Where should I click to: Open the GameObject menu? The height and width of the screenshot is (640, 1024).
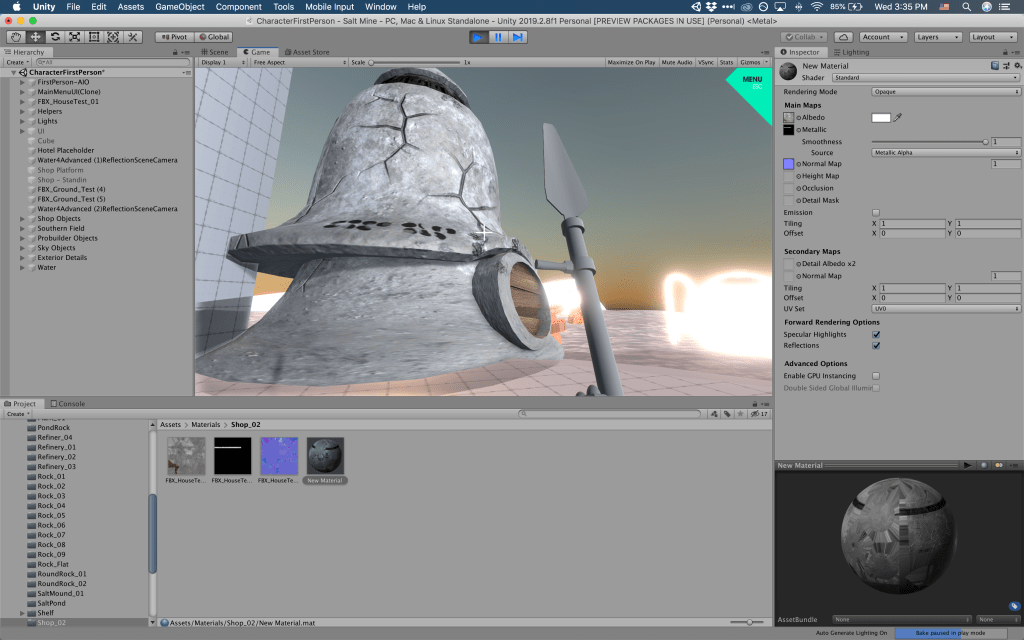pyautogui.click(x=179, y=7)
